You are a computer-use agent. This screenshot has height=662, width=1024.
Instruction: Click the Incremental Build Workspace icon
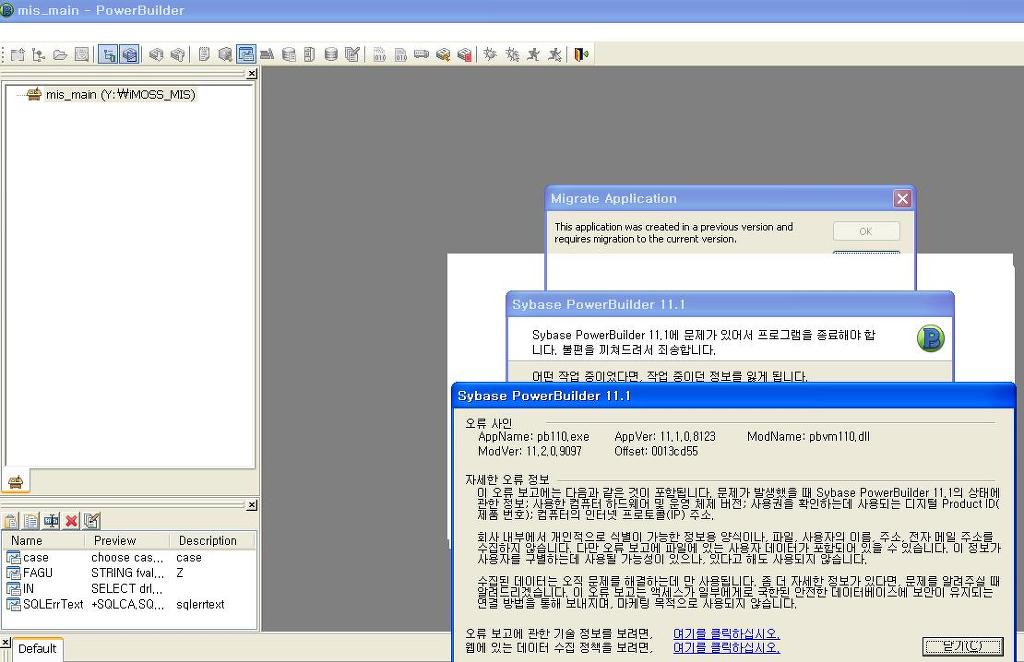point(379,54)
